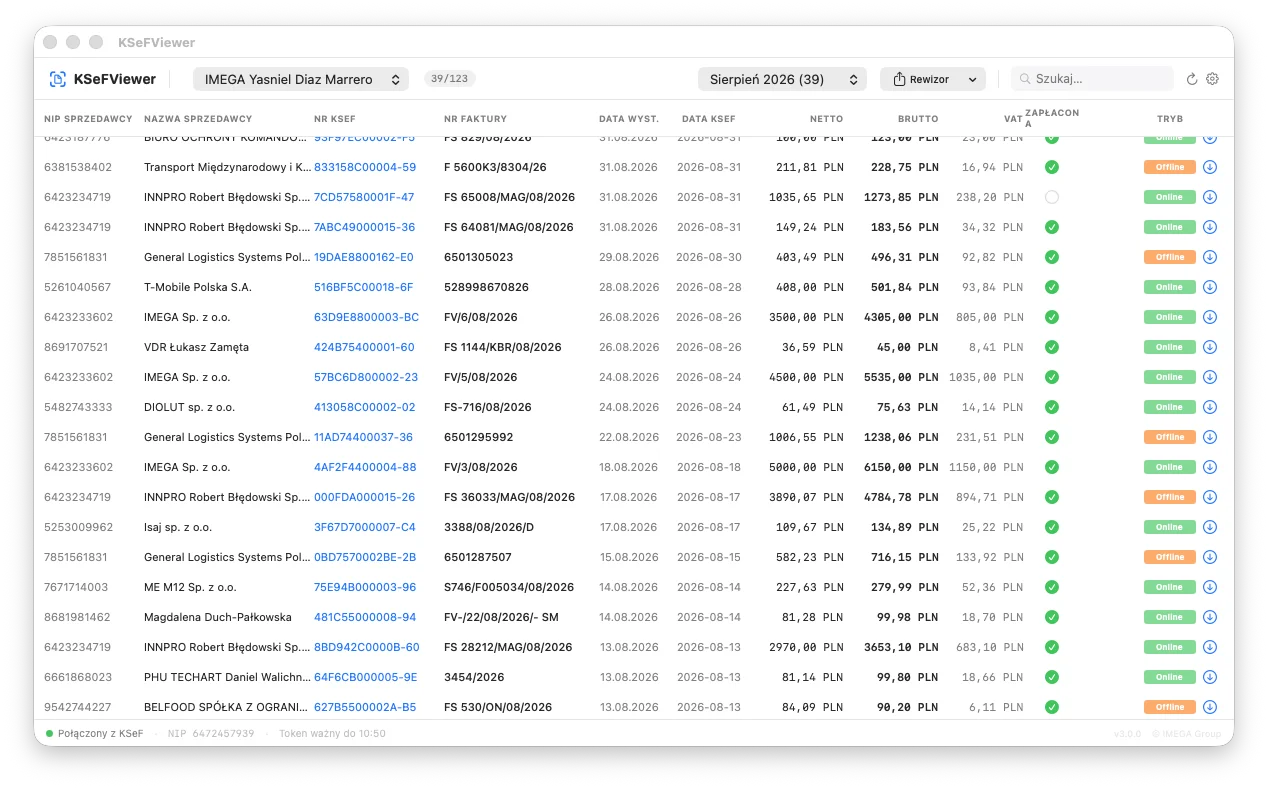1268x788 pixels.
Task: Open KSeF link 413058C00002-02
Action: [364, 407]
